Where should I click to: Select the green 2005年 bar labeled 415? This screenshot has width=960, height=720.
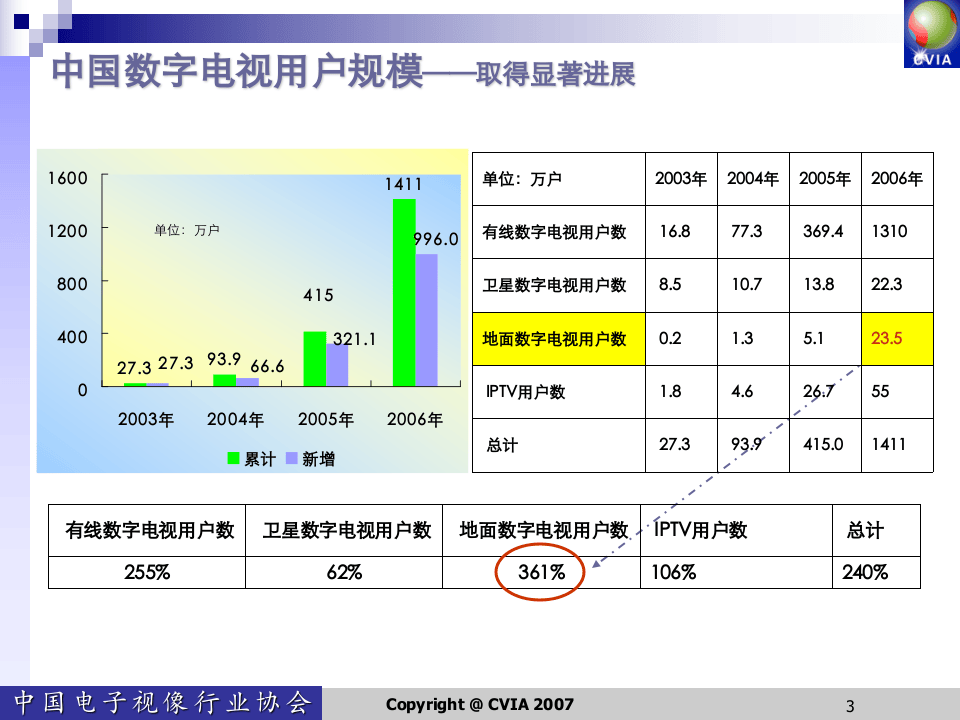tap(315, 359)
